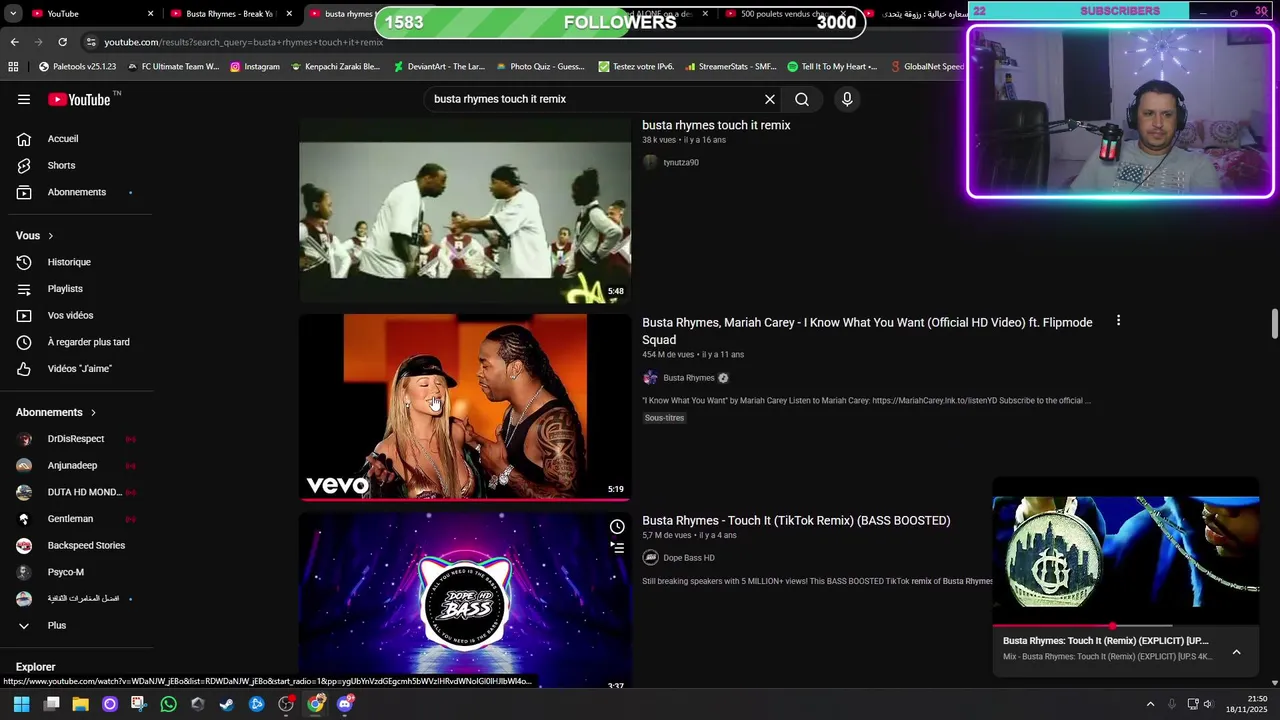Reload the page
This screenshot has height=720, width=1280.
coord(62,42)
